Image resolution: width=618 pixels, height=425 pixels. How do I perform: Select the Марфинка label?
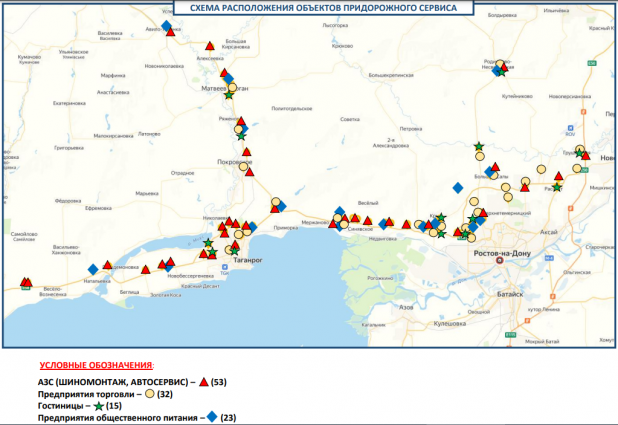coord(113,75)
